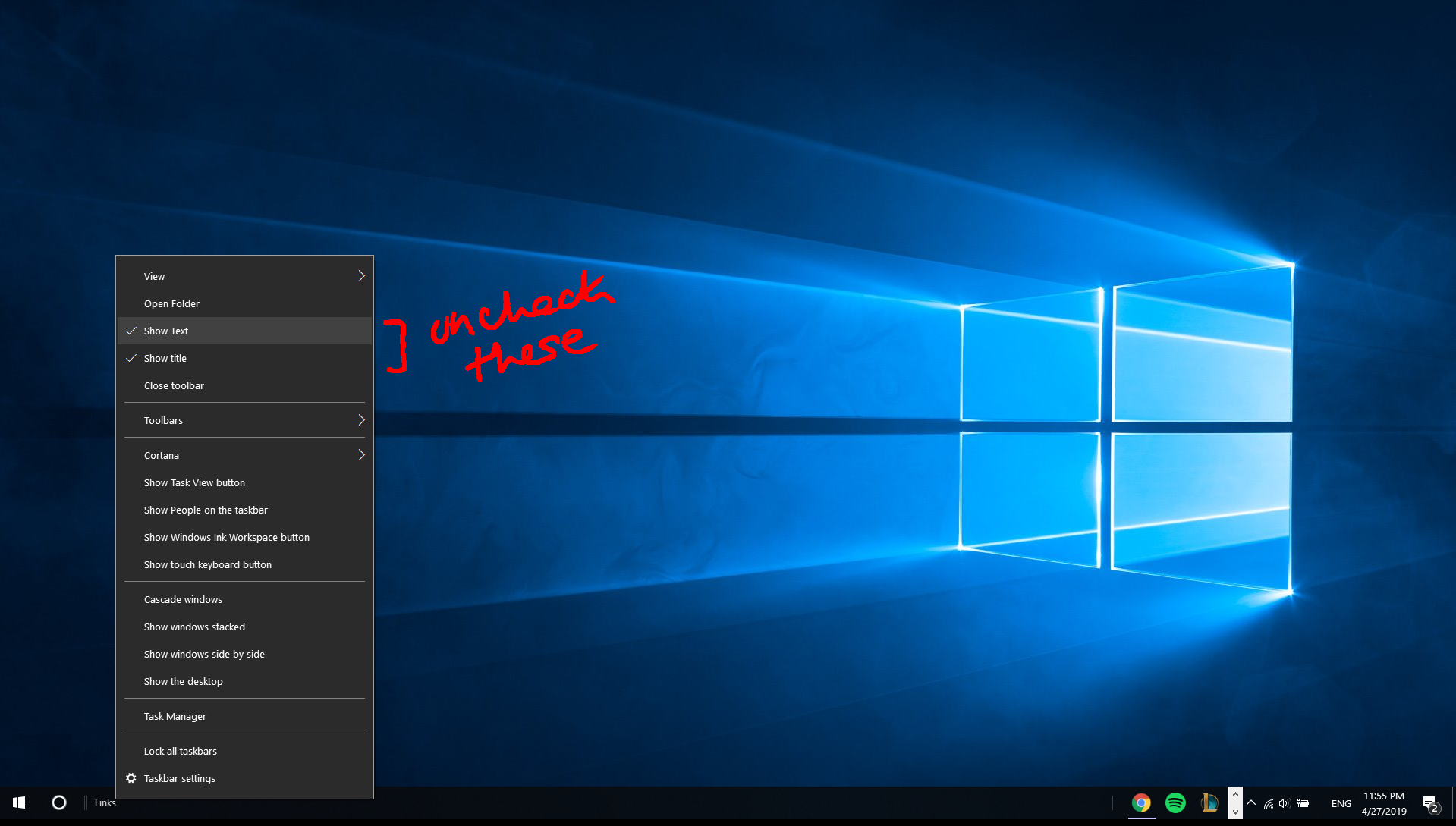Expand the Toolbars submenu
The height and width of the screenshot is (826, 1456).
[244, 420]
